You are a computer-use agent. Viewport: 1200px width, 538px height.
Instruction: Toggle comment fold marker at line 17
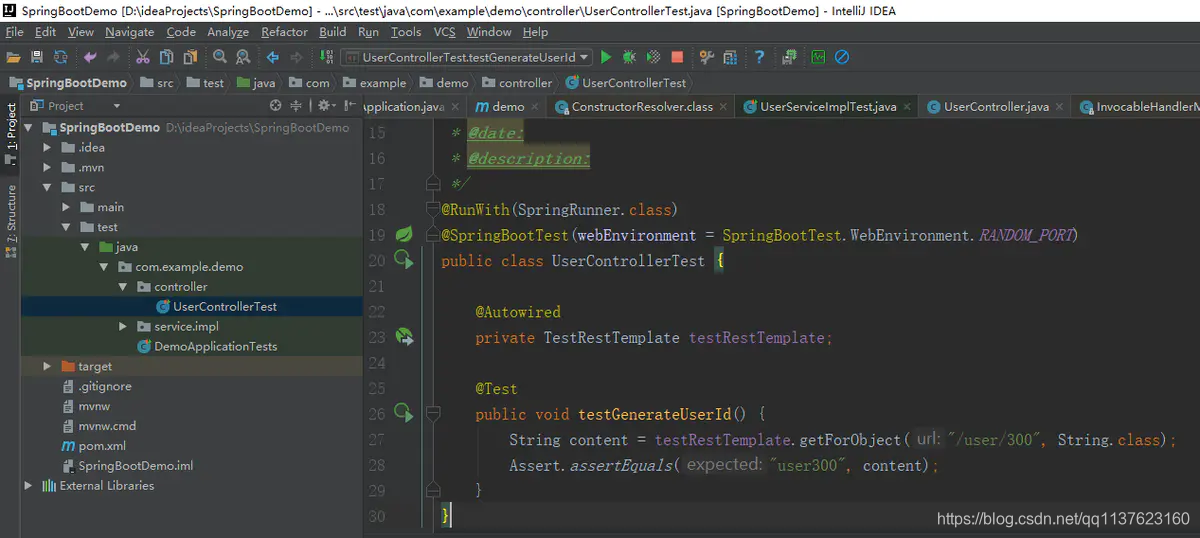pos(432,183)
